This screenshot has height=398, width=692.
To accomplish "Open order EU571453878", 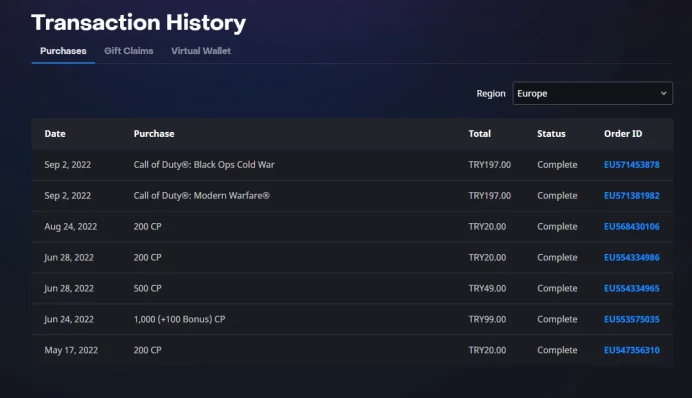I will click(x=632, y=165).
